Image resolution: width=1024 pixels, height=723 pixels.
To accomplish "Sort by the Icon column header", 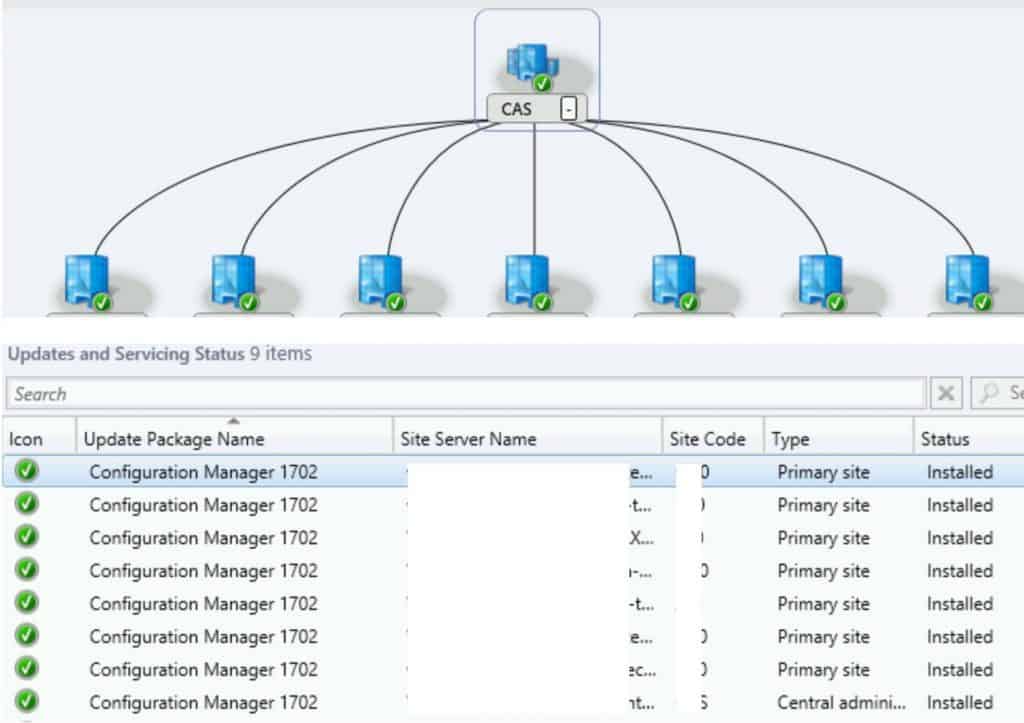I will point(39,439).
